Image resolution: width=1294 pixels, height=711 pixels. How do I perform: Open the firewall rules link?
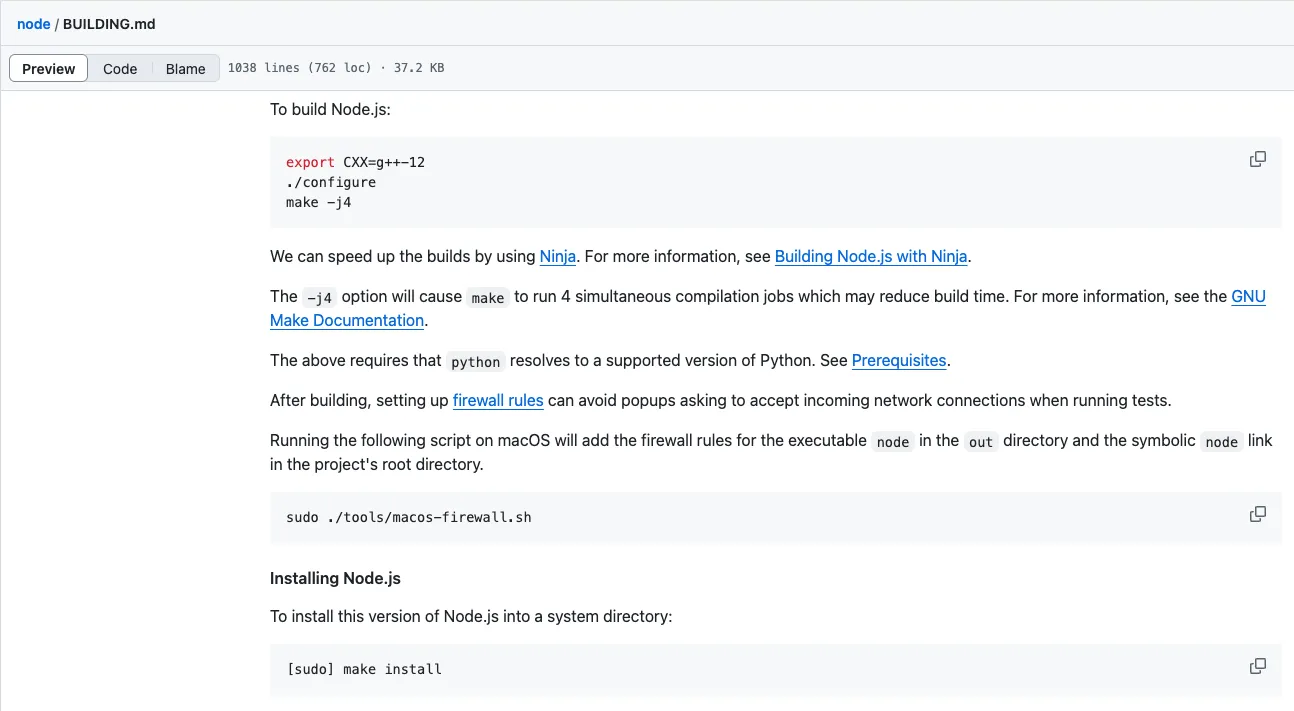tap(498, 400)
